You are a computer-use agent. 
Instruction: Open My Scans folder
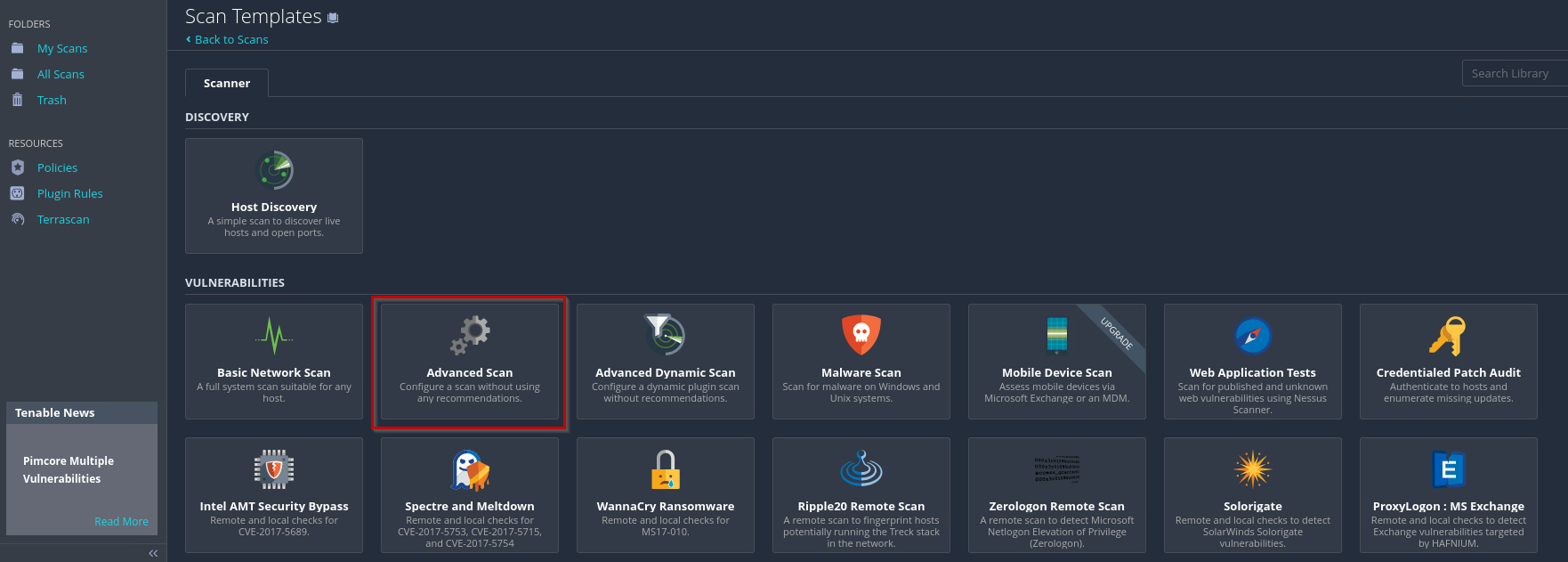[x=62, y=48]
